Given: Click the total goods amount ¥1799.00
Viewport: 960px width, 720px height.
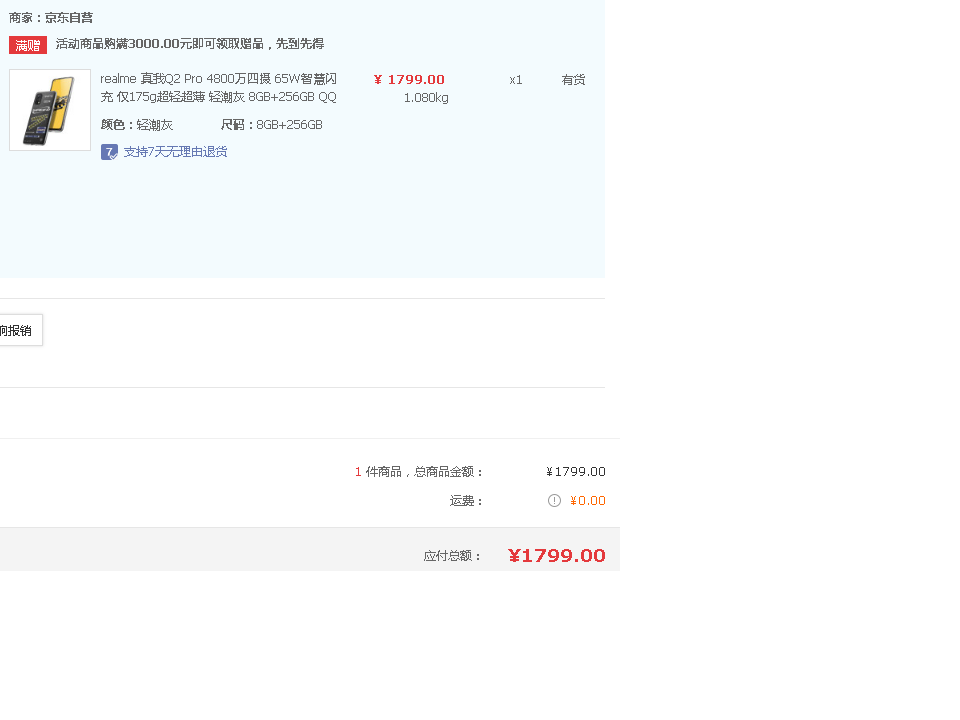Looking at the screenshot, I should [x=576, y=472].
